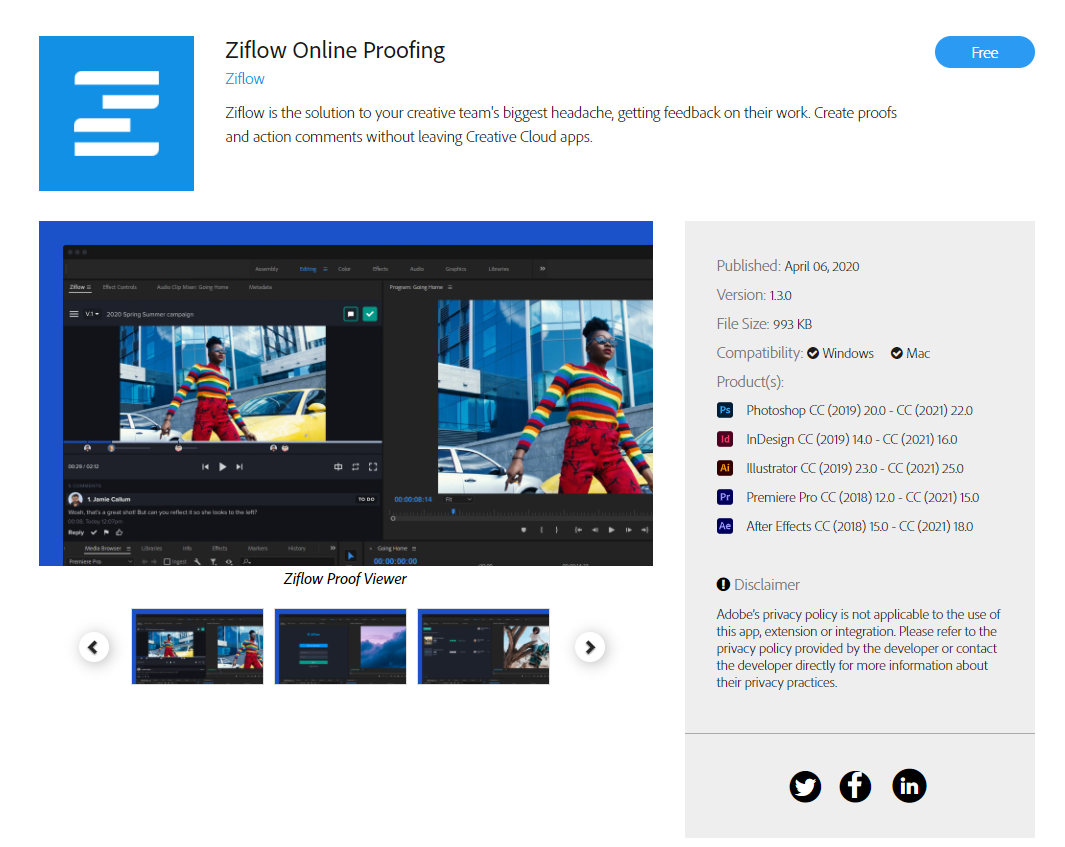Click the Facebook share icon
The width and height of the screenshot is (1065, 847).
click(856, 786)
